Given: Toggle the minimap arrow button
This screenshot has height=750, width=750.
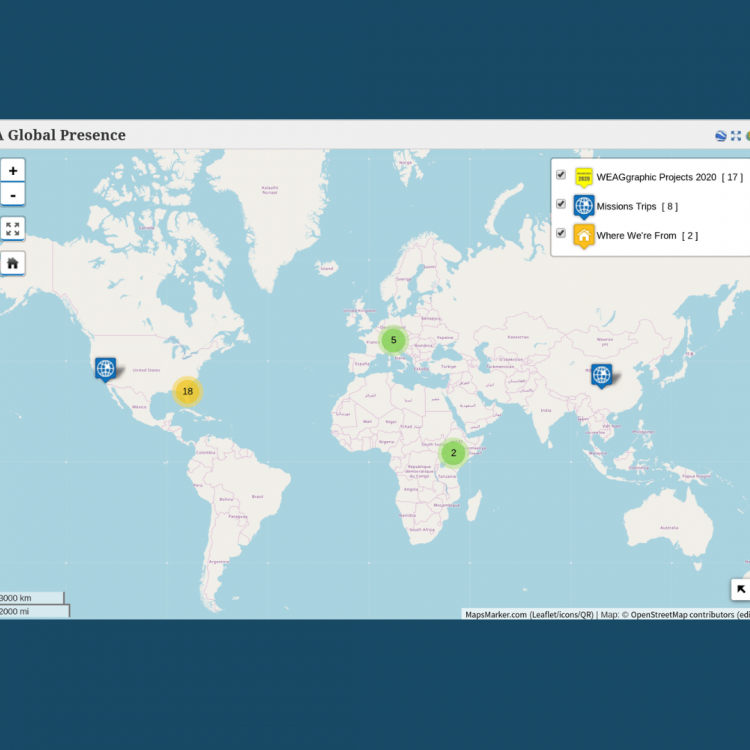Looking at the screenshot, I should [741, 589].
